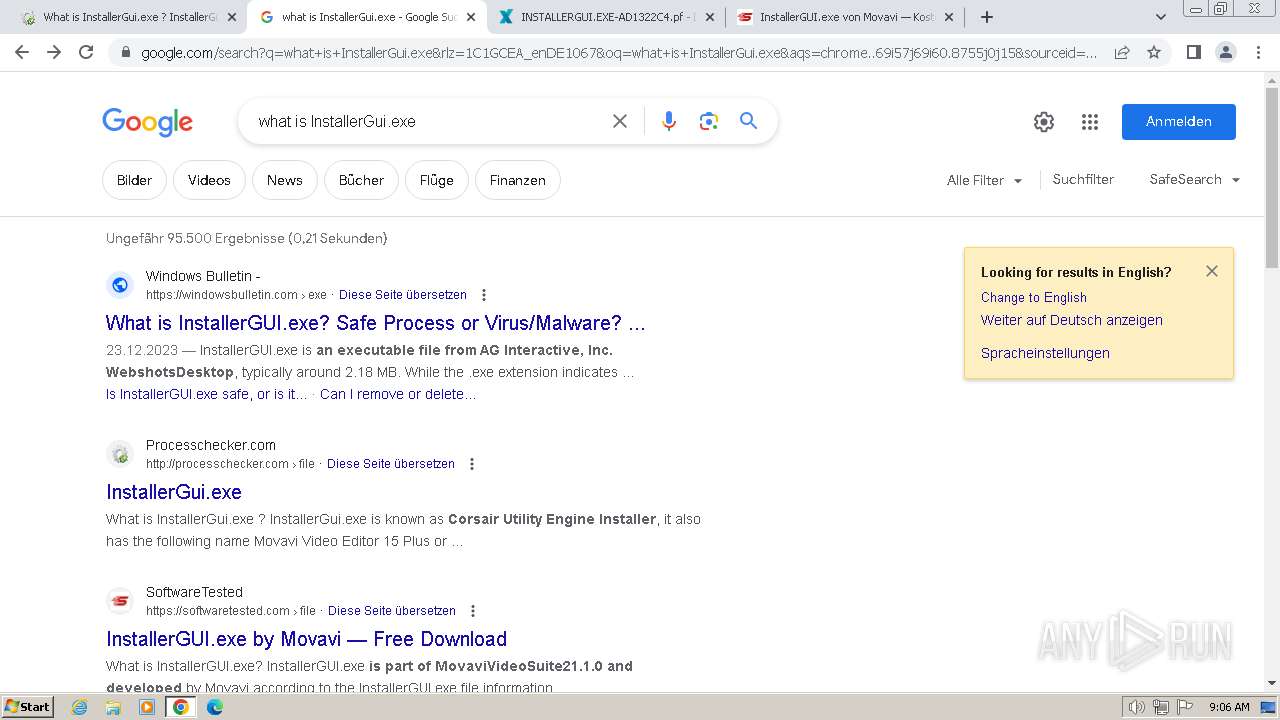Open Chrome's three-dot menu
Viewport: 1280px width, 720px height.
click(x=1258, y=52)
